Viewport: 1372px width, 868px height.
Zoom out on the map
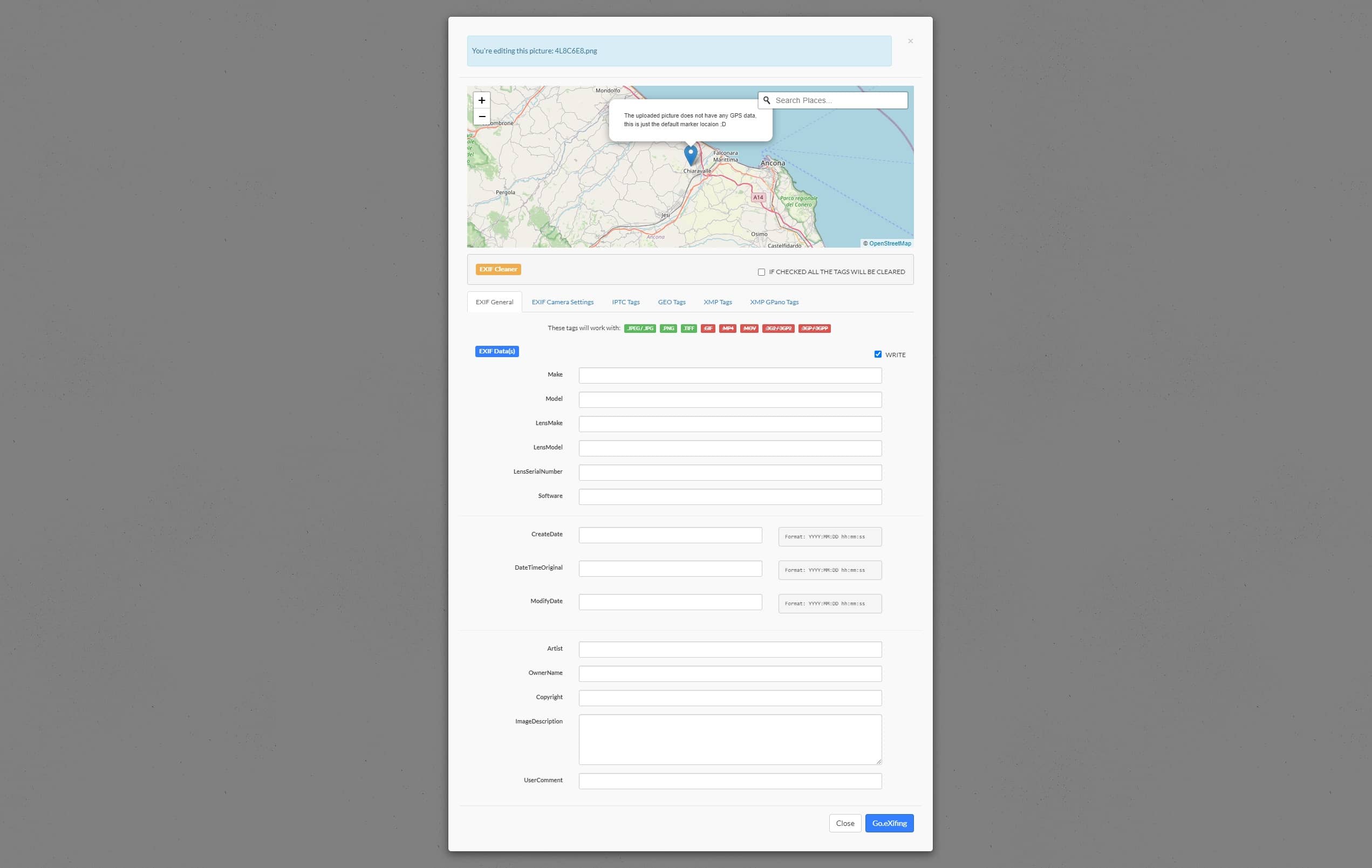(x=481, y=117)
